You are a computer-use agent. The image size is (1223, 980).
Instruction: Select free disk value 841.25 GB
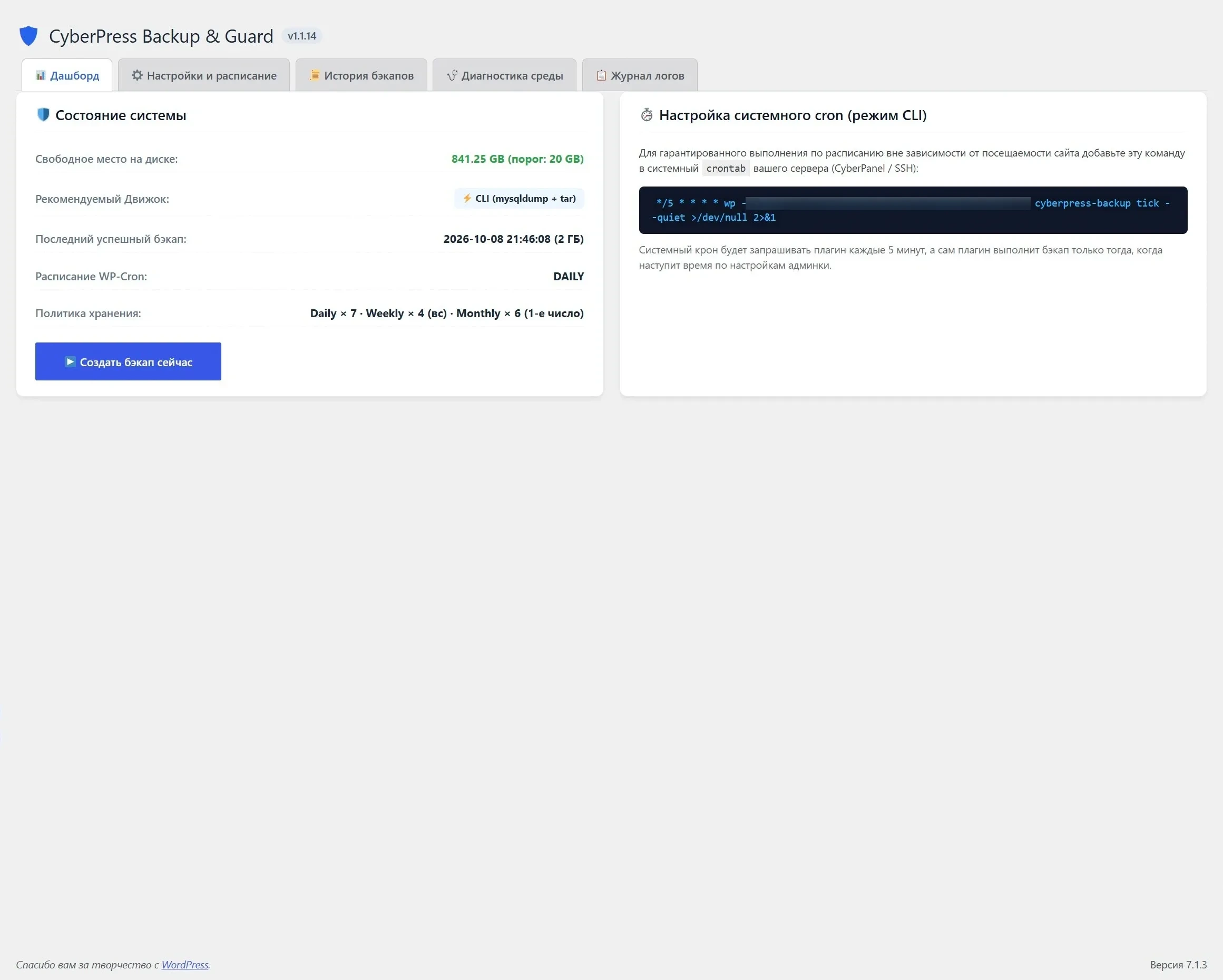pos(517,159)
